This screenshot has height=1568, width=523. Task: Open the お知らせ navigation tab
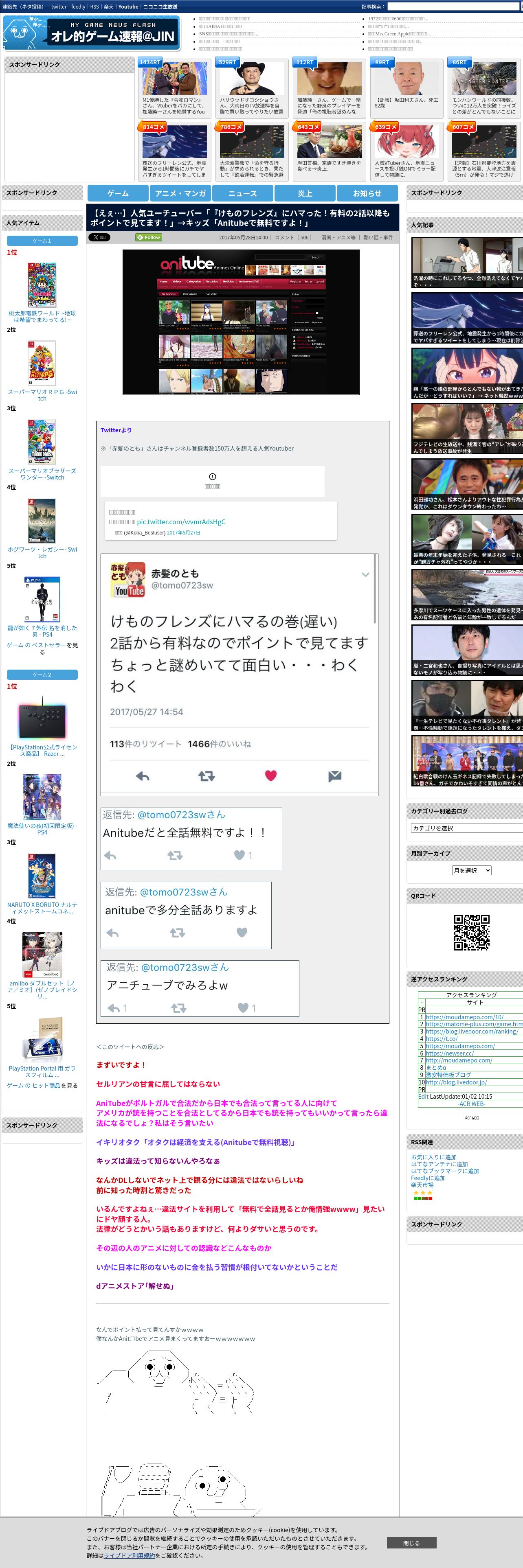click(x=367, y=193)
